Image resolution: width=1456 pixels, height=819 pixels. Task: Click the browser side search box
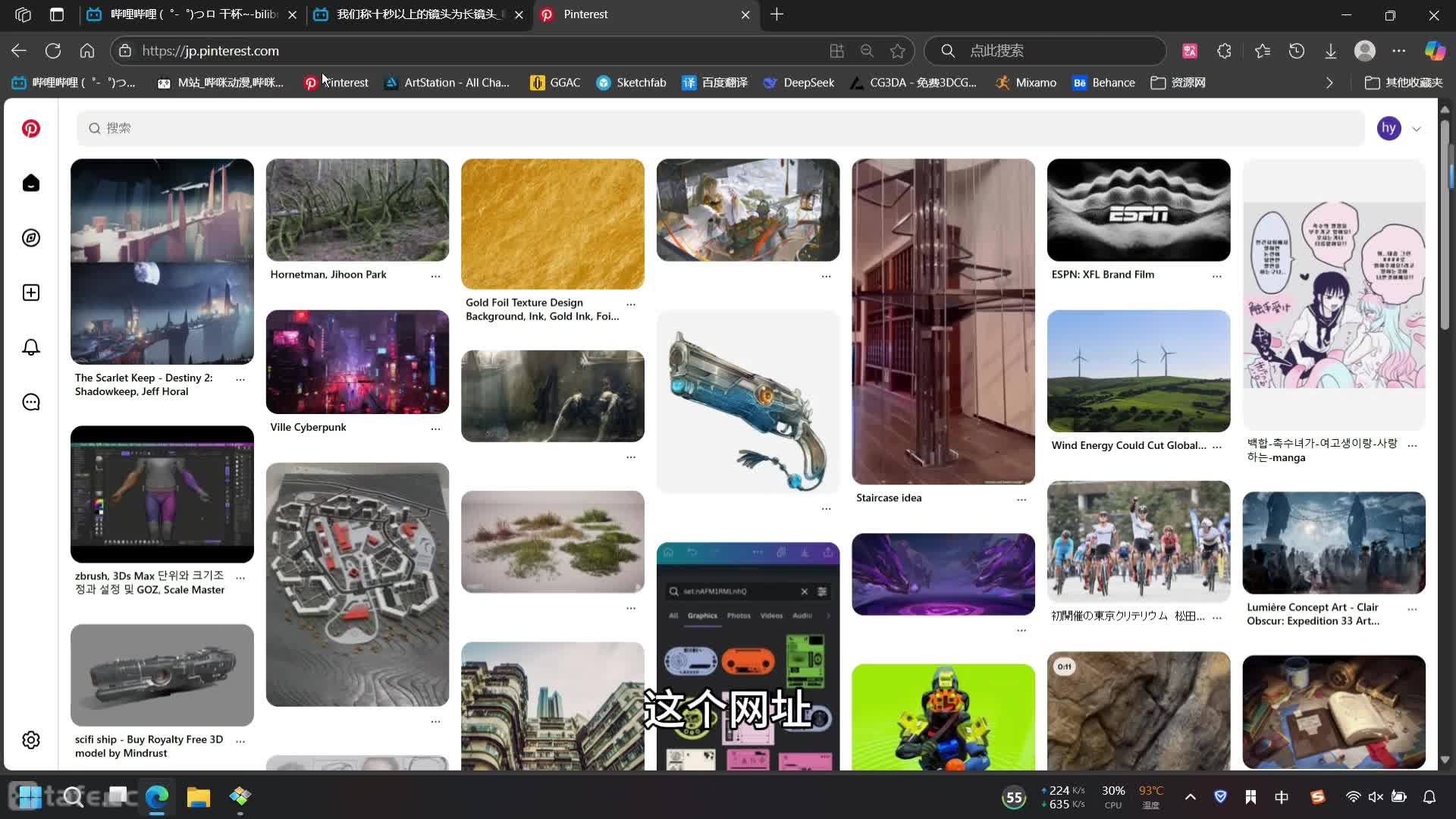1045,51
